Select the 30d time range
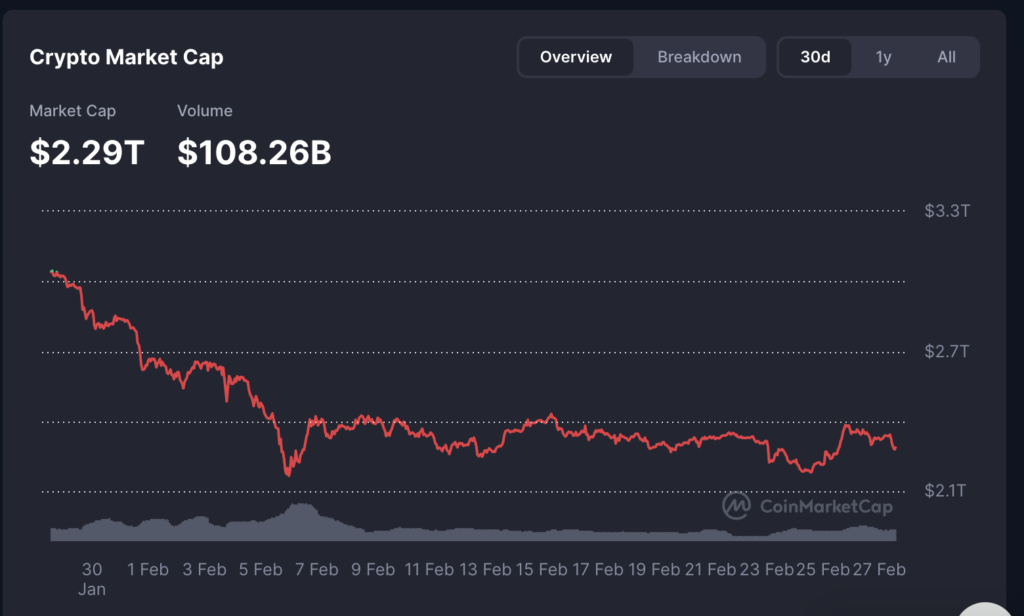The height and width of the screenshot is (616, 1024). 815,57
